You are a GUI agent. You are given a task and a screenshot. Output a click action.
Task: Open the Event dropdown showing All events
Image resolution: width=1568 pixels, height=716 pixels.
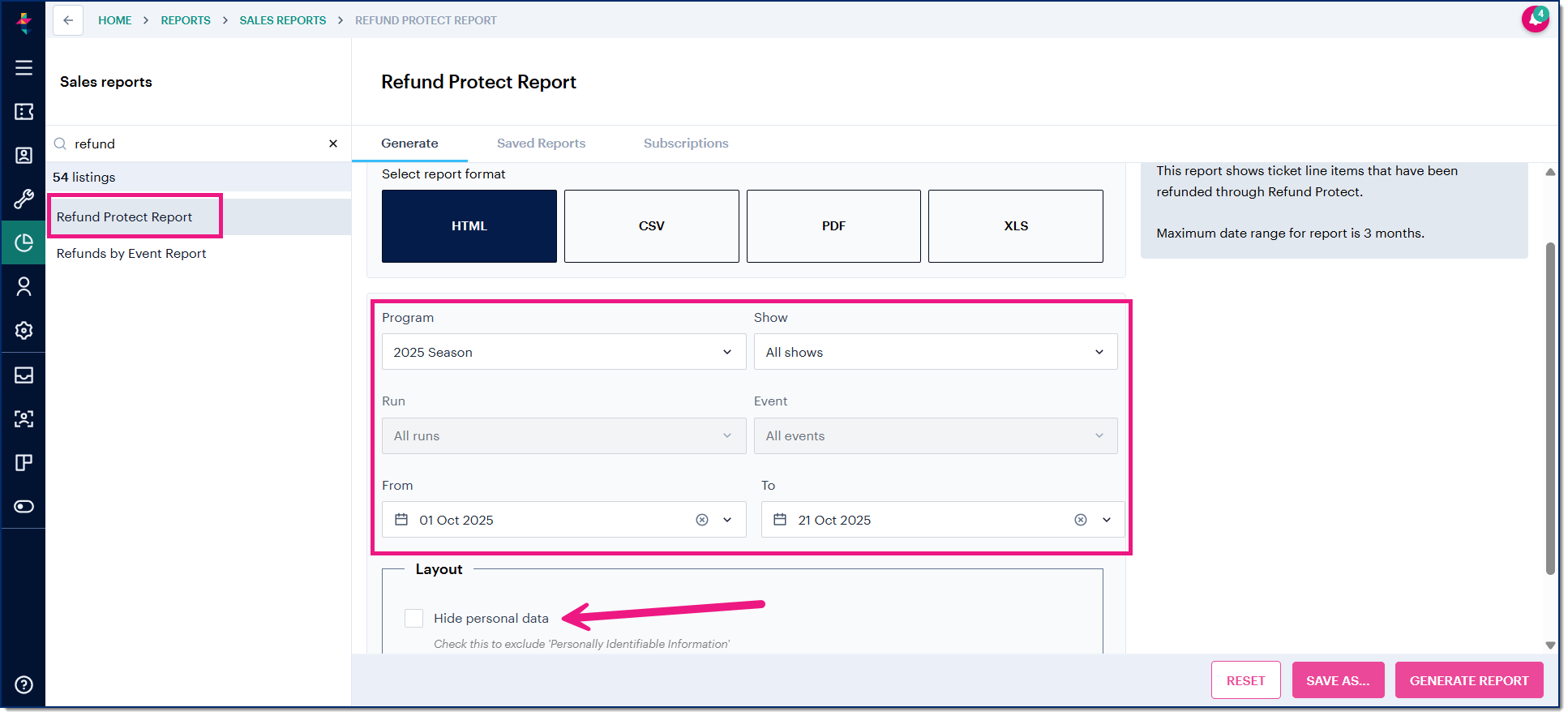[x=936, y=435]
